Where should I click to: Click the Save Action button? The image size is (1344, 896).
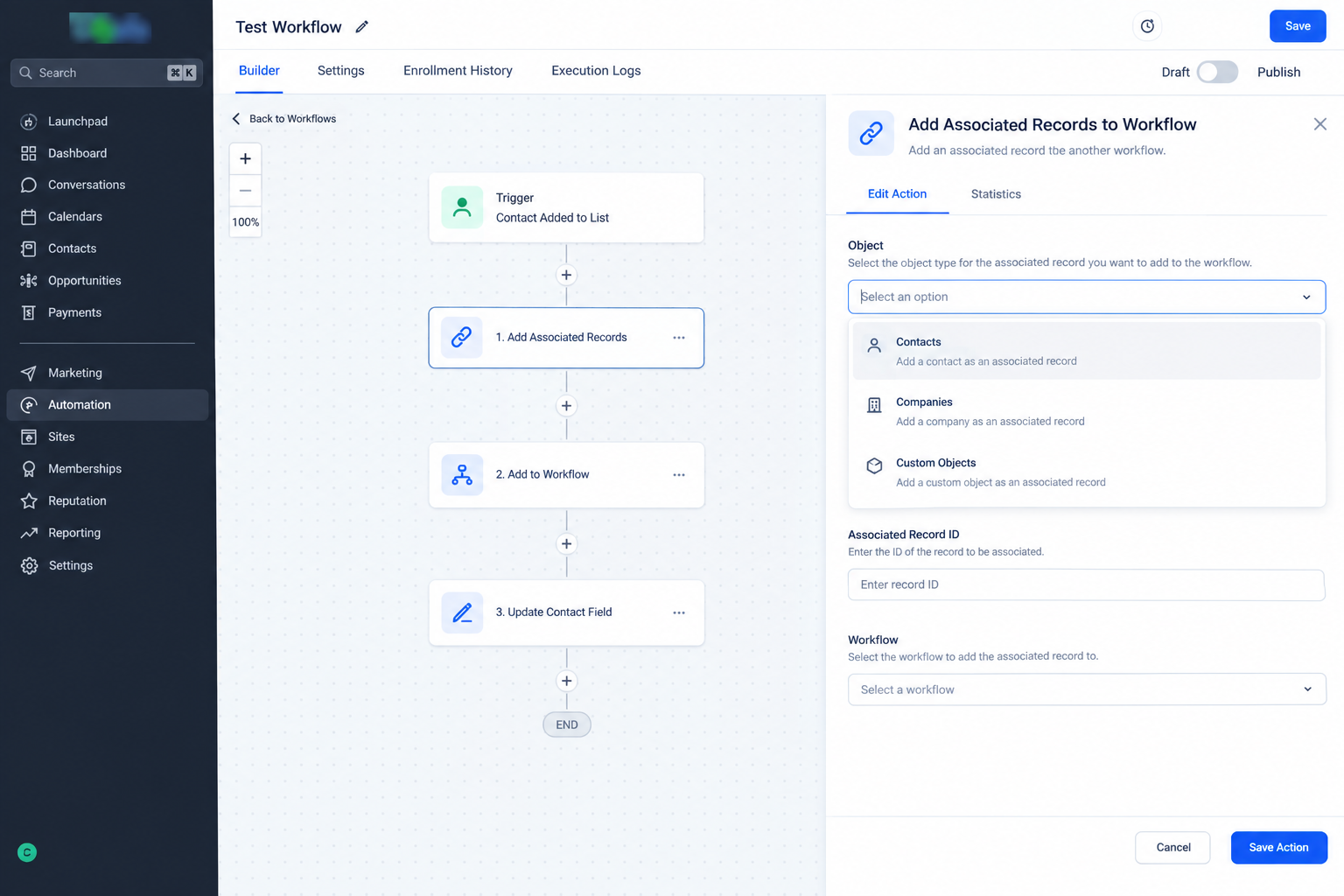[x=1278, y=848]
